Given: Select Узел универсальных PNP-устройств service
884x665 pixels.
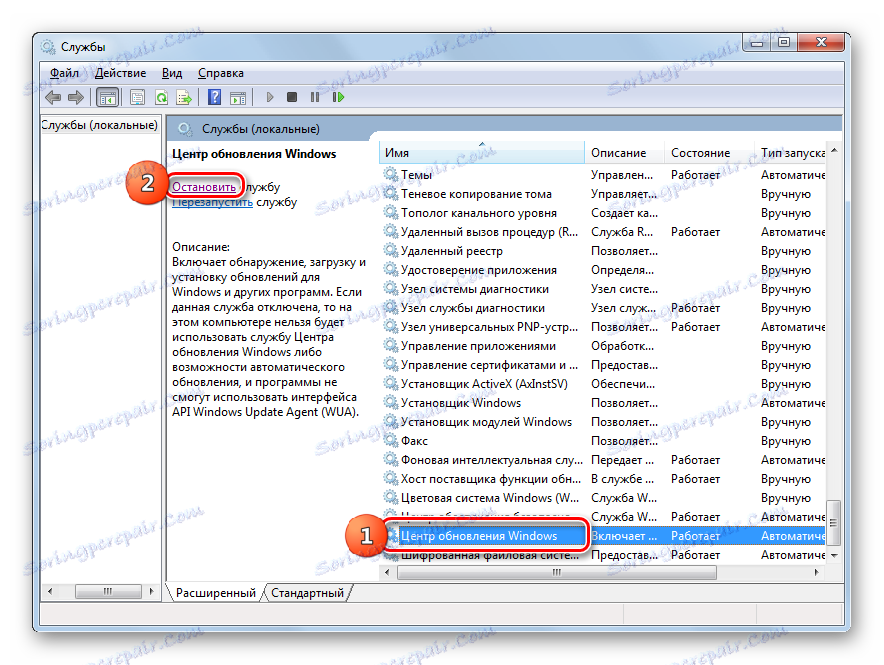Looking at the screenshot, I should tap(603, 327).
